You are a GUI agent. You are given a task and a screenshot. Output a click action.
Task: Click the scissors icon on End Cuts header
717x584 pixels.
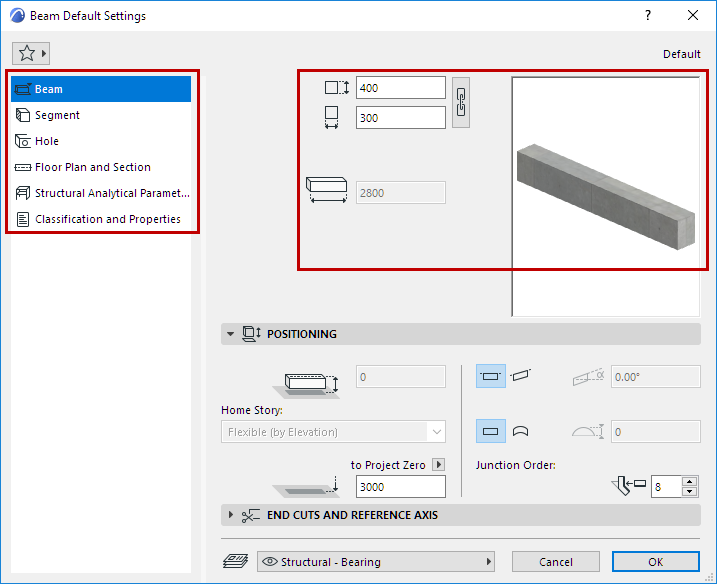(251, 516)
